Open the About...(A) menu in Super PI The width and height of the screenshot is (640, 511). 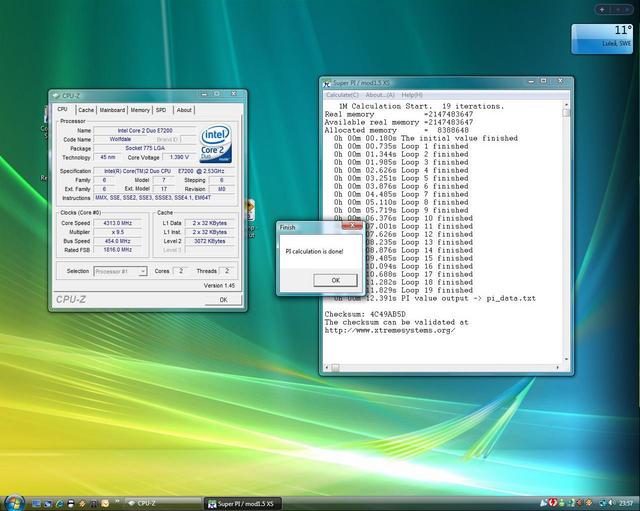point(380,95)
